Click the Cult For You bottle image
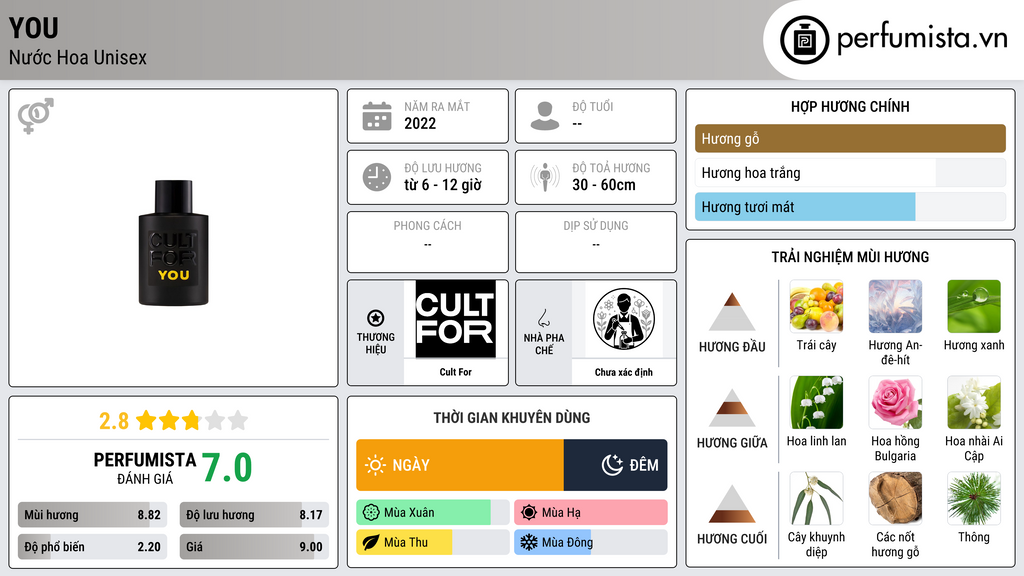Viewport: 1024px width, 576px height. pyautogui.click(x=173, y=243)
